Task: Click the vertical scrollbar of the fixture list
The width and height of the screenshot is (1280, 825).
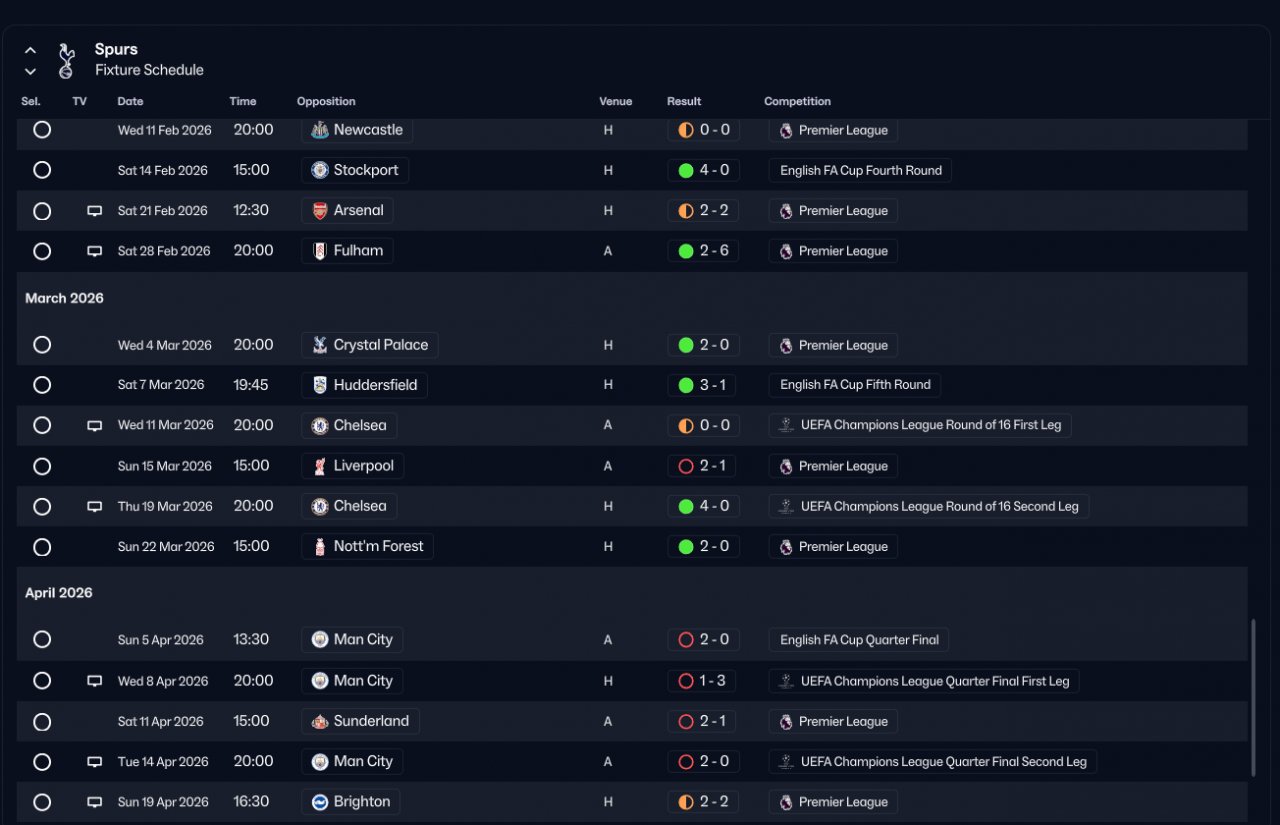Action: click(1253, 697)
